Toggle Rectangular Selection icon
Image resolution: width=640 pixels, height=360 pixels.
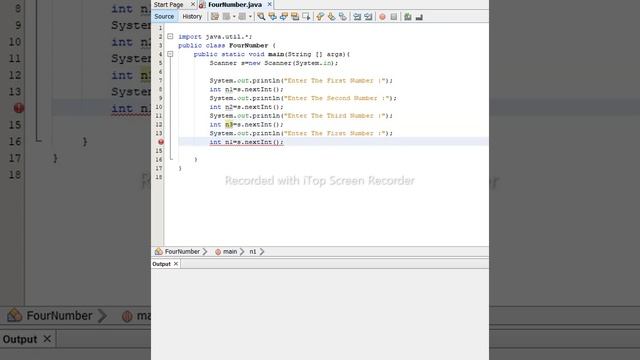point(306,17)
